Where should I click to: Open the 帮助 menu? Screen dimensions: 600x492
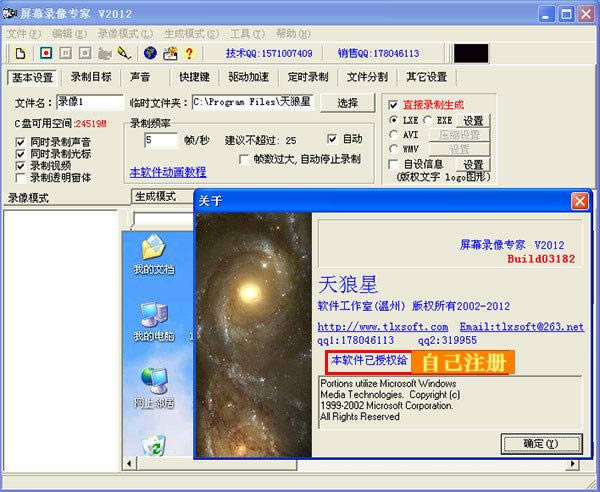point(293,34)
